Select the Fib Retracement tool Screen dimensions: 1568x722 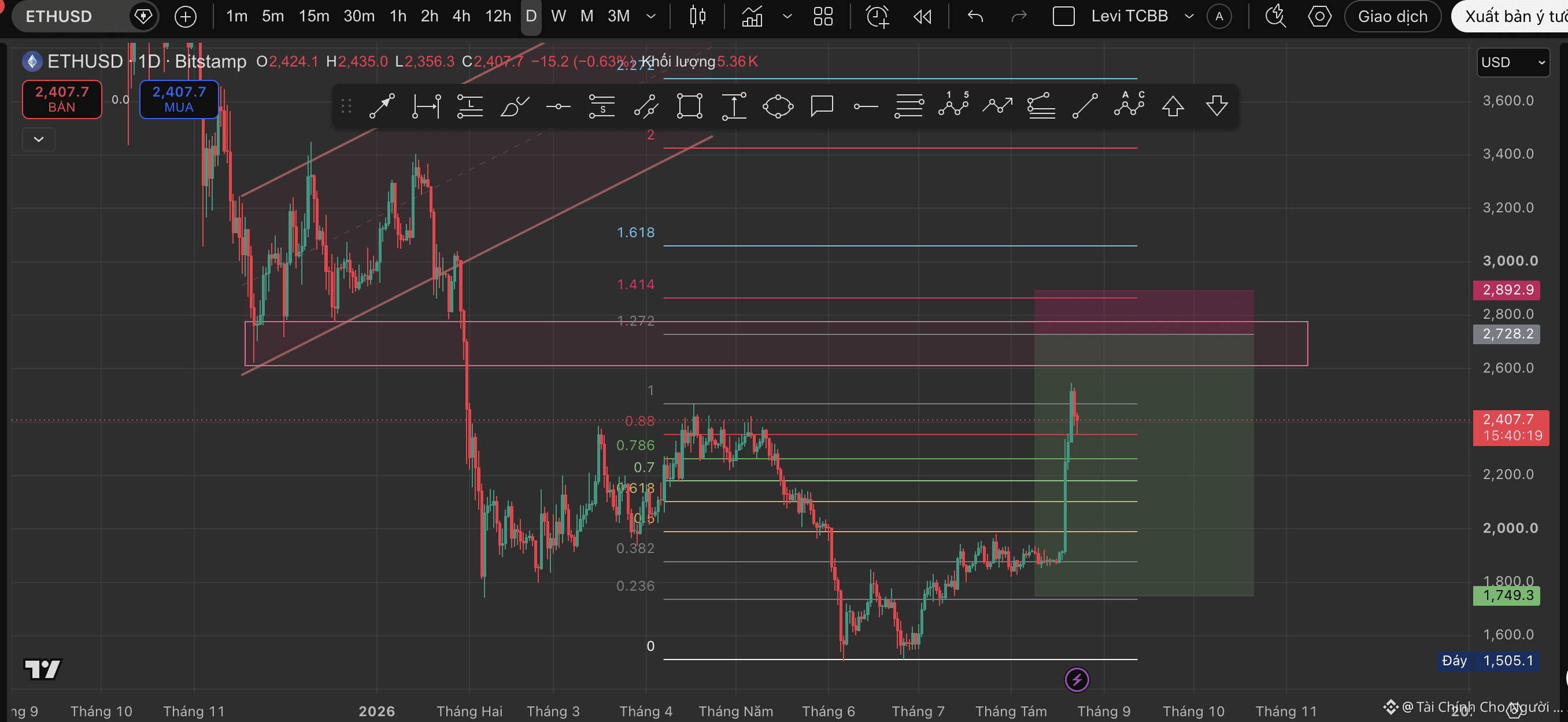tap(909, 106)
